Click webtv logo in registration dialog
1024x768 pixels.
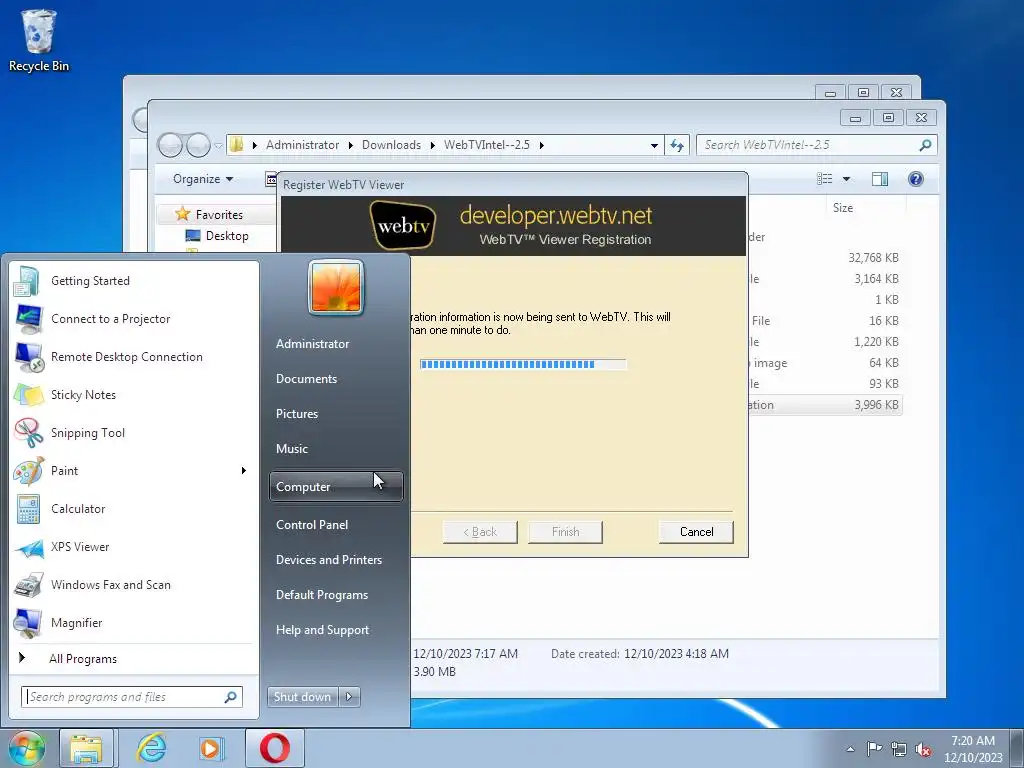pyautogui.click(x=403, y=226)
